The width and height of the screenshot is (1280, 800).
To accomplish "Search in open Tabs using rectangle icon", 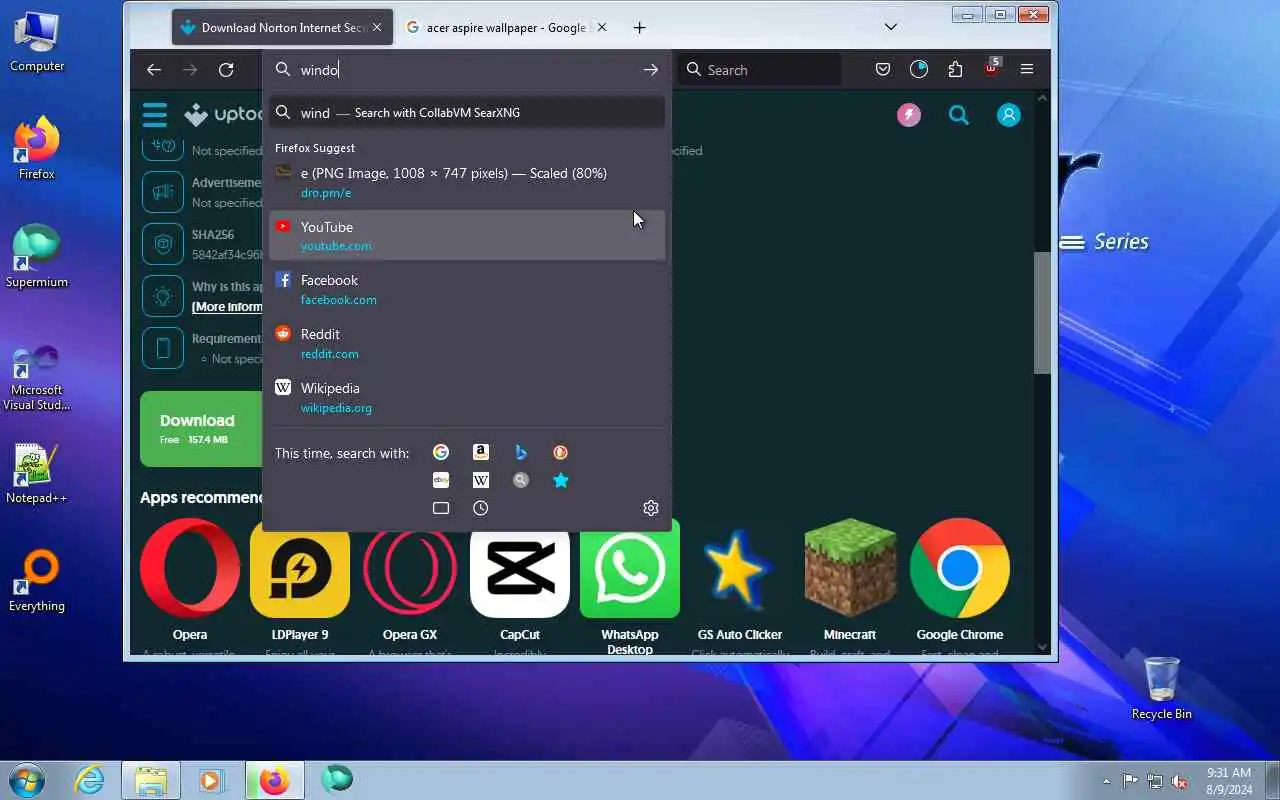I will point(441,508).
